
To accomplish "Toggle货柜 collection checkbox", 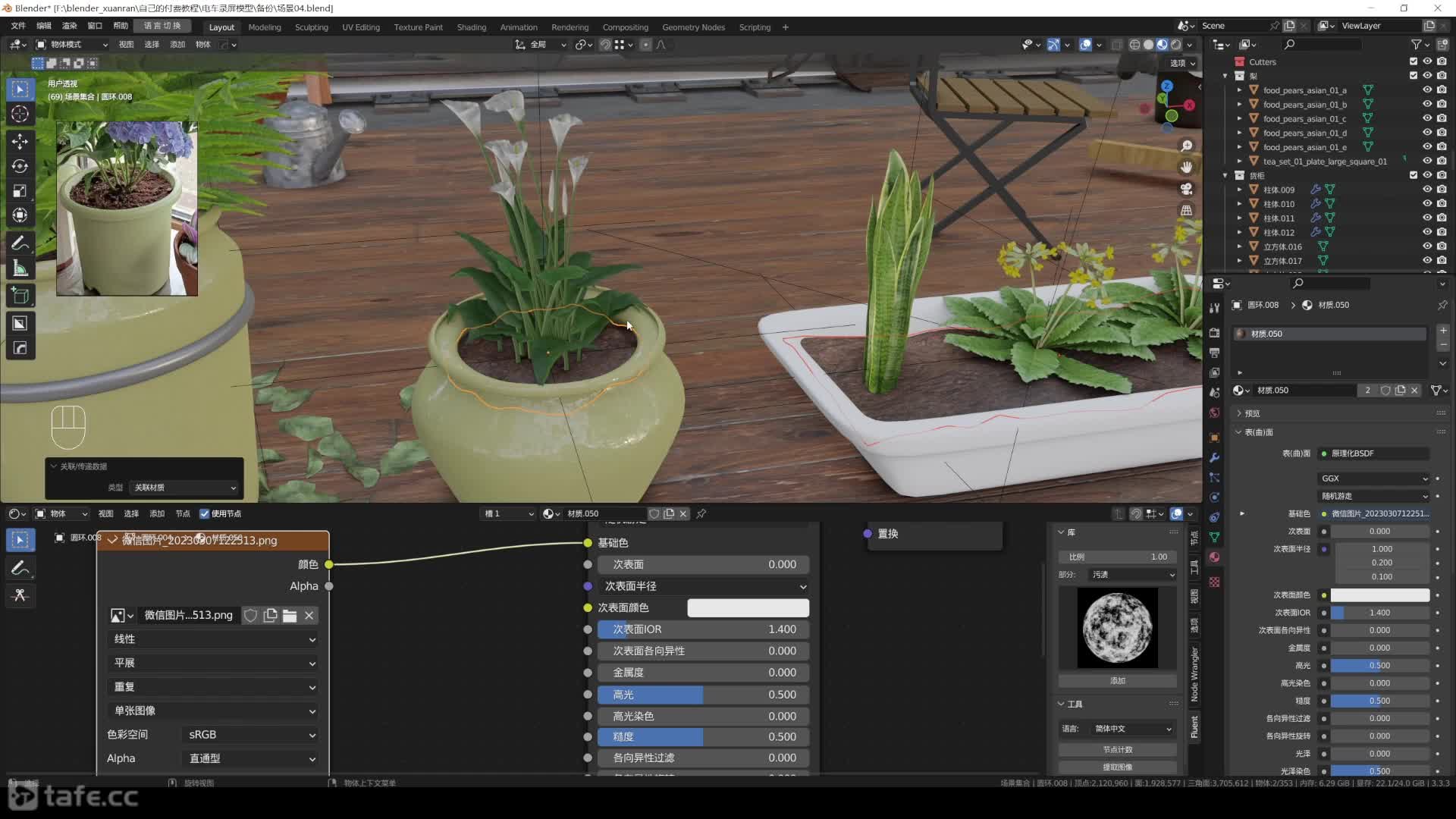I will coord(1414,175).
